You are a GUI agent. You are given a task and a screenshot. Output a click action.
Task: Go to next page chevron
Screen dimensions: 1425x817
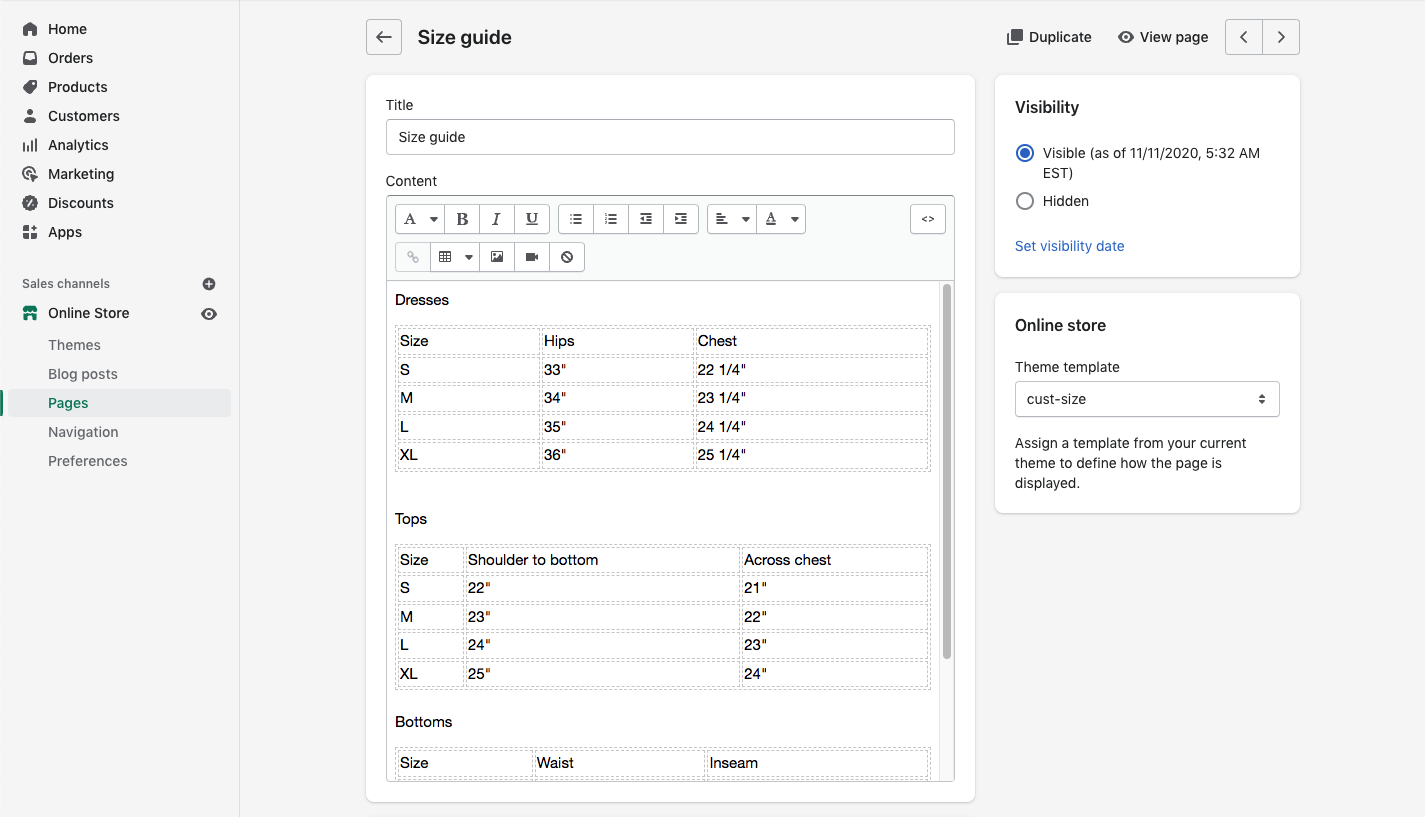[1281, 37]
